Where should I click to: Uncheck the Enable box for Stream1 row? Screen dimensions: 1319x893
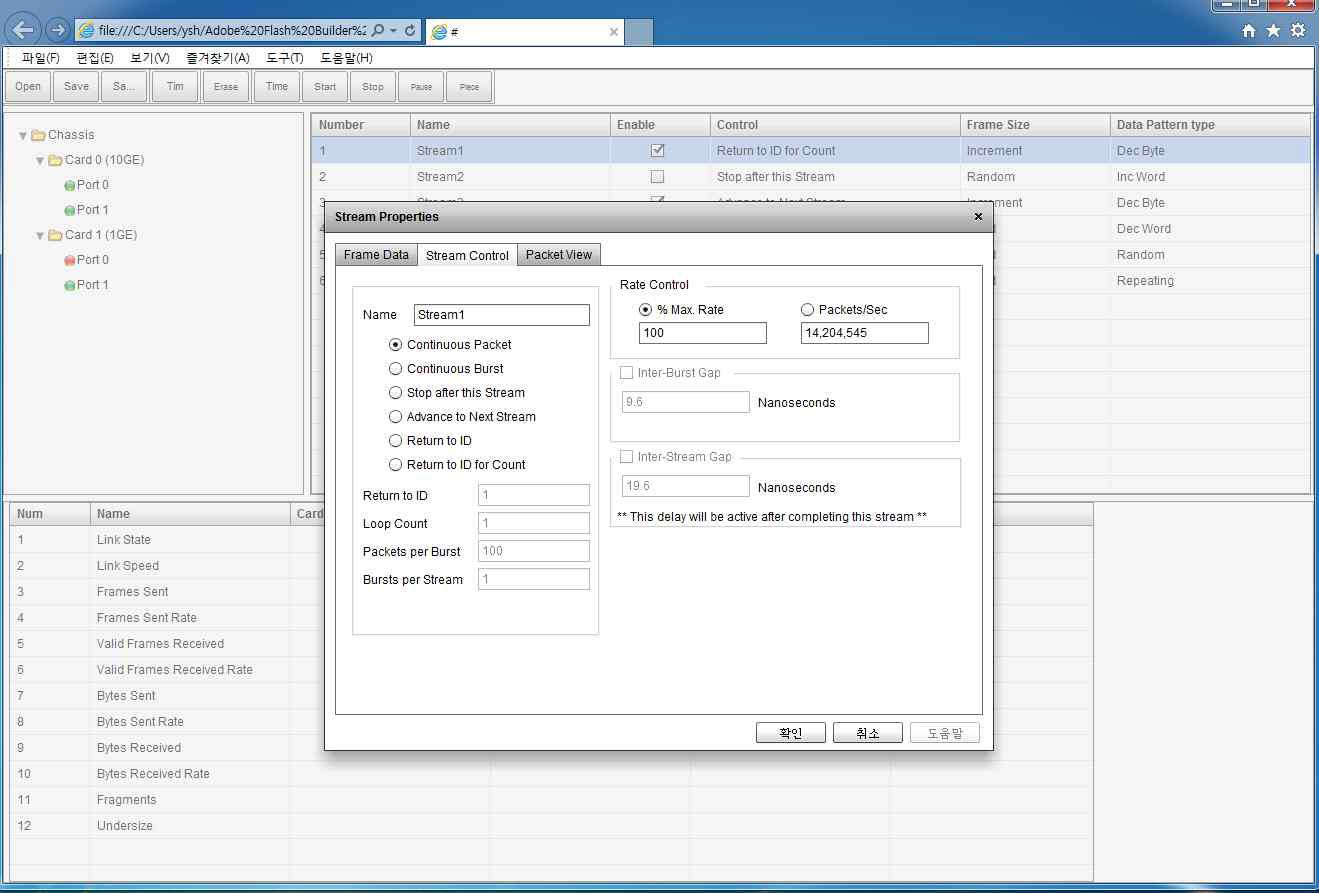tap(657, 151)
